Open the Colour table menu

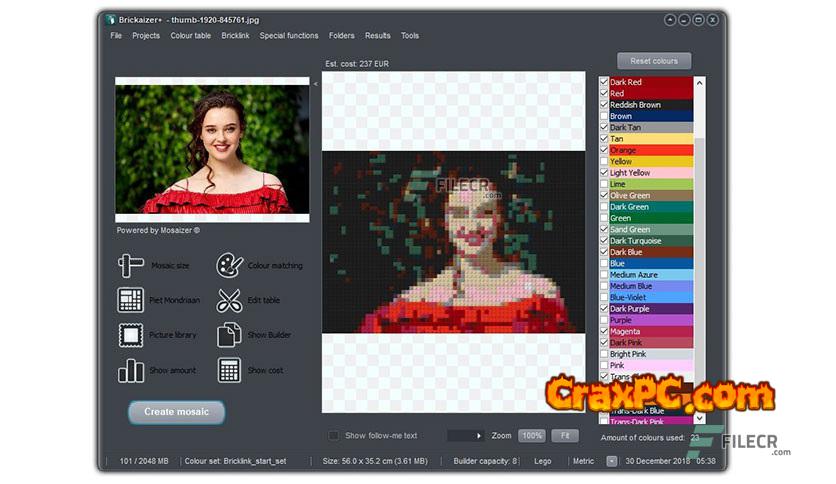click(x=190, y=36)
